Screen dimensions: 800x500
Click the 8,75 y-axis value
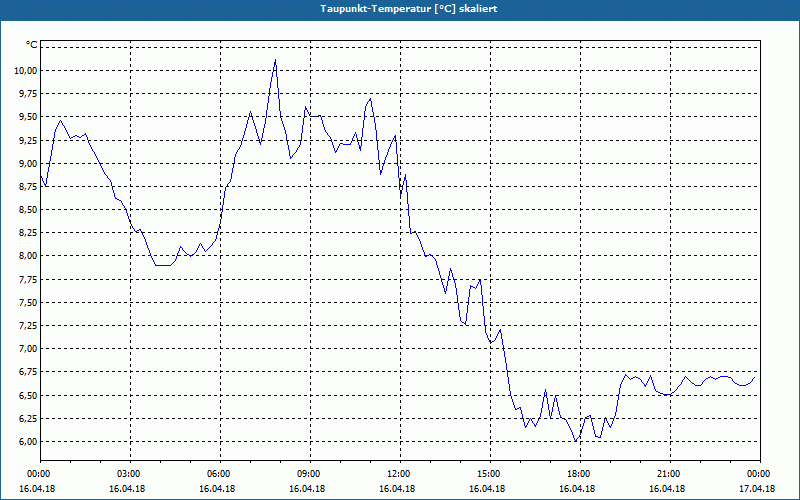tap(29, 187)
